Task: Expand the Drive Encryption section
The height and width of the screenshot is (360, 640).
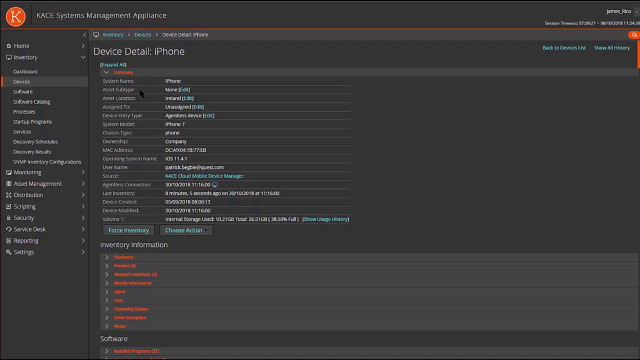Action: pyautogui.click(x=107, y=318)
